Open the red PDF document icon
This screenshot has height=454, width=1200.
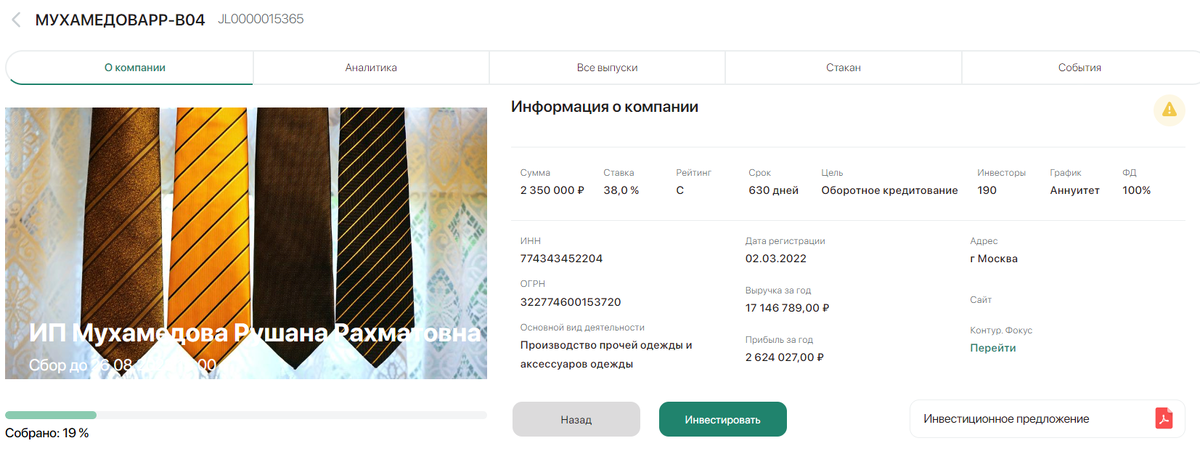click(x=1163, y=419)
